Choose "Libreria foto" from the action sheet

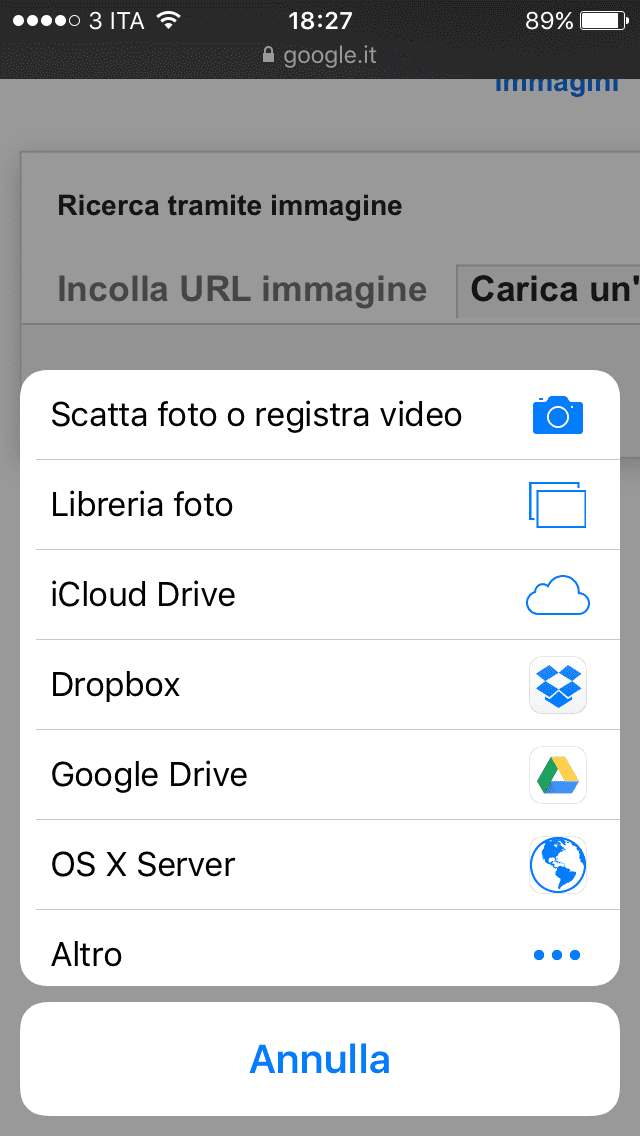[142, 505]
